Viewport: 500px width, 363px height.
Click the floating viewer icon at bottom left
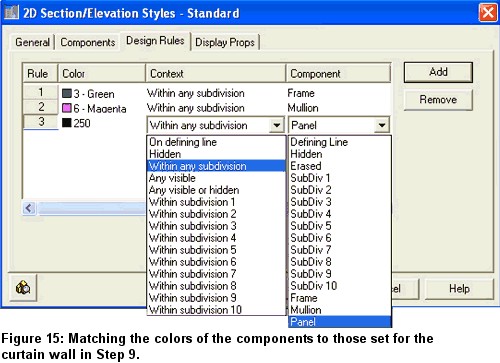pos(23,288)
